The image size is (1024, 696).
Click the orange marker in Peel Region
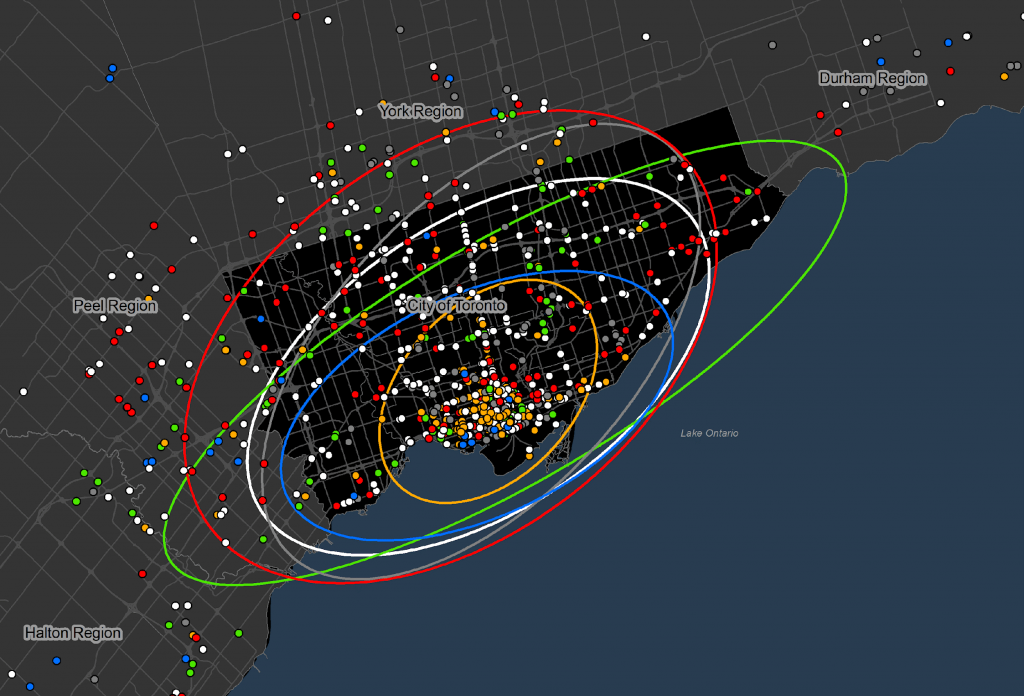point(148,296)
